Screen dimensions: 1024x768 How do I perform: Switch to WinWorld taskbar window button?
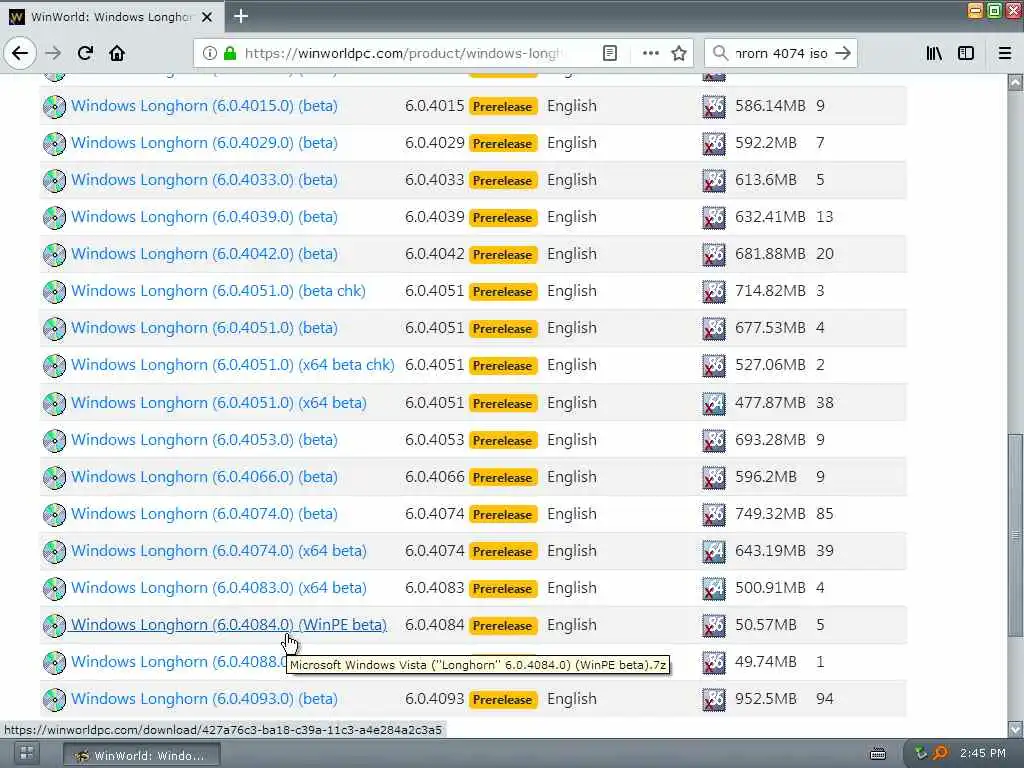(x=142, y=755)
